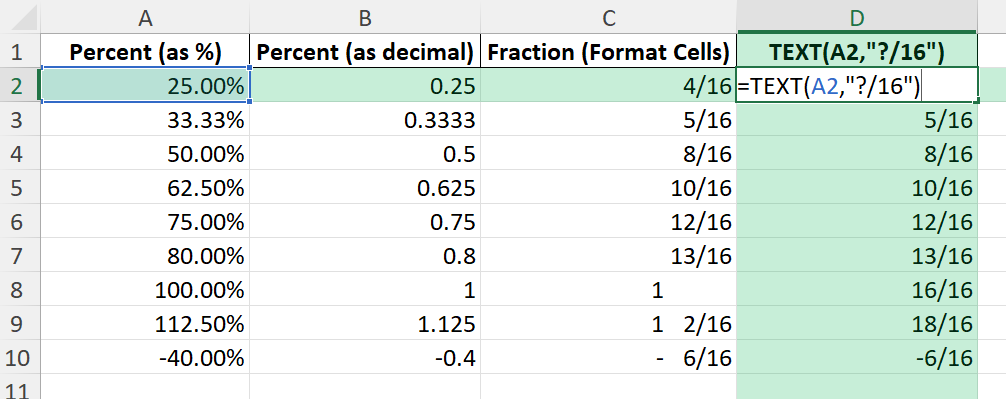The width and height of the screenshot is (1006, 399).
Task: Click cell B8 showing 1
Action: coord(365,289)
